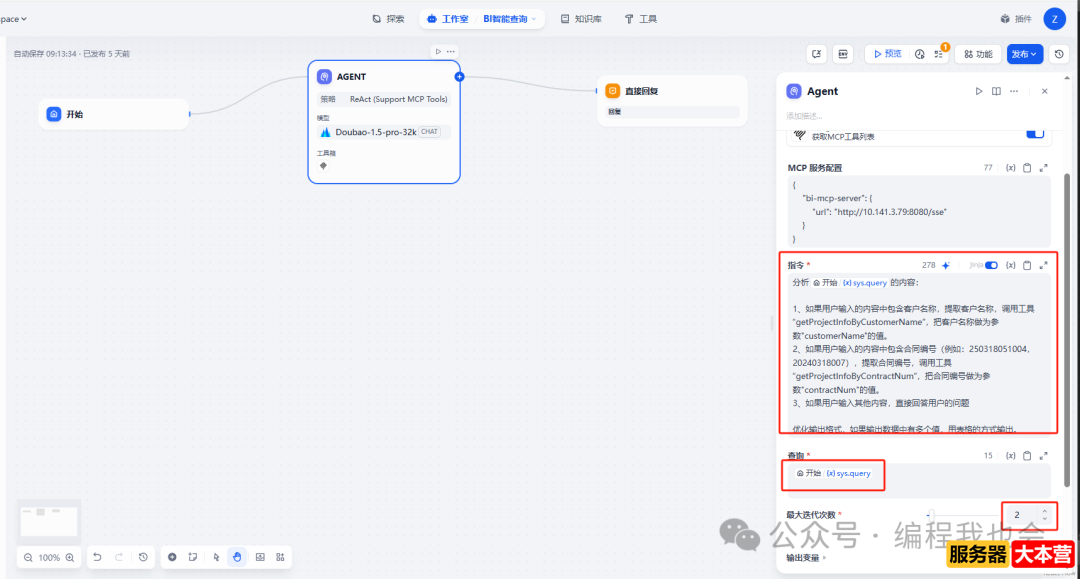Open BI智能查询 app dropdown

510,19
